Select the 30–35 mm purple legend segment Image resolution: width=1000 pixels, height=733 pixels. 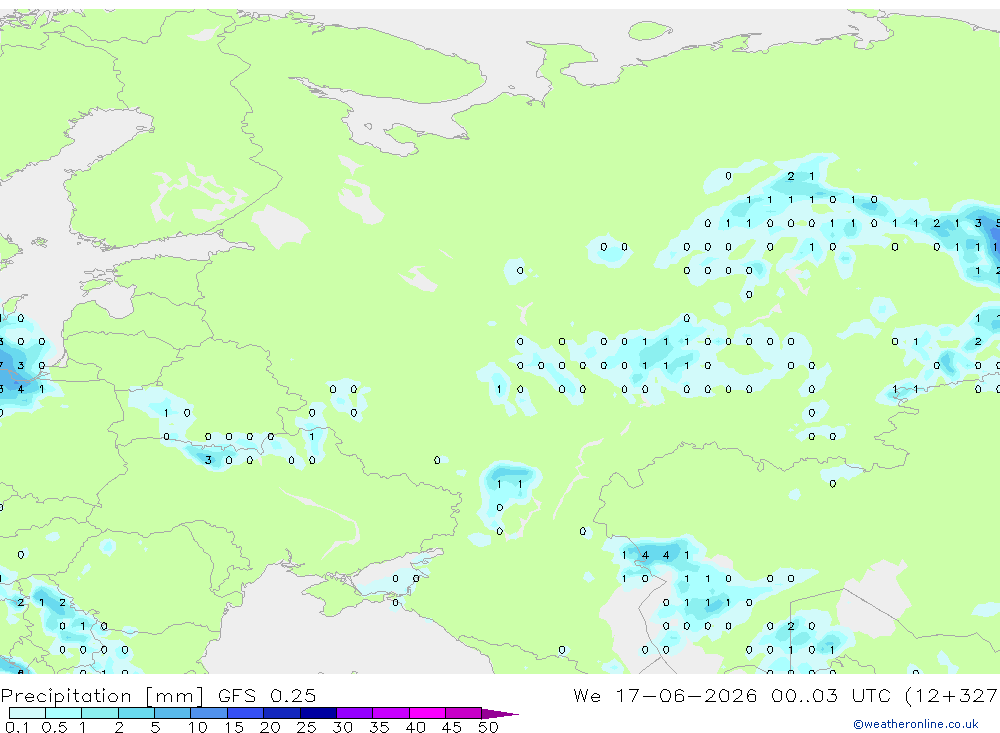355,713
